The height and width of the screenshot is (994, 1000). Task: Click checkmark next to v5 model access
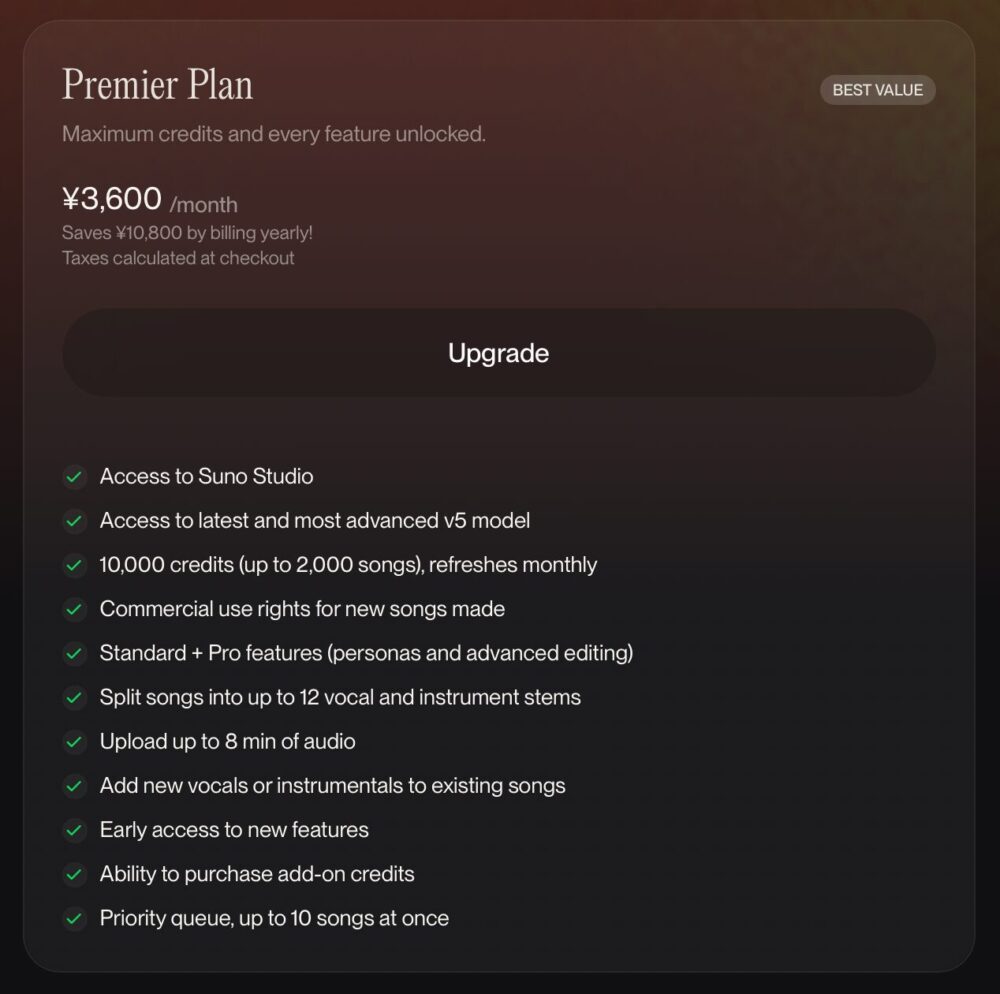(x=74, y=521)
